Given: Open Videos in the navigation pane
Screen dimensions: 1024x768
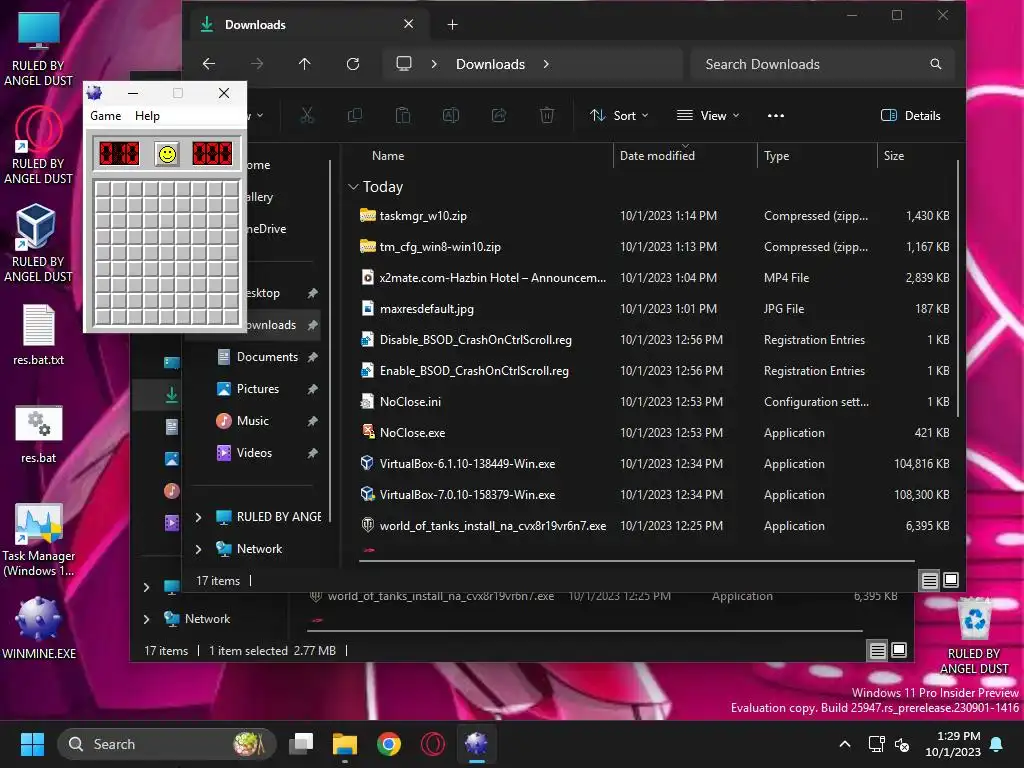Looking at the screenshot, I should (254, 453).
